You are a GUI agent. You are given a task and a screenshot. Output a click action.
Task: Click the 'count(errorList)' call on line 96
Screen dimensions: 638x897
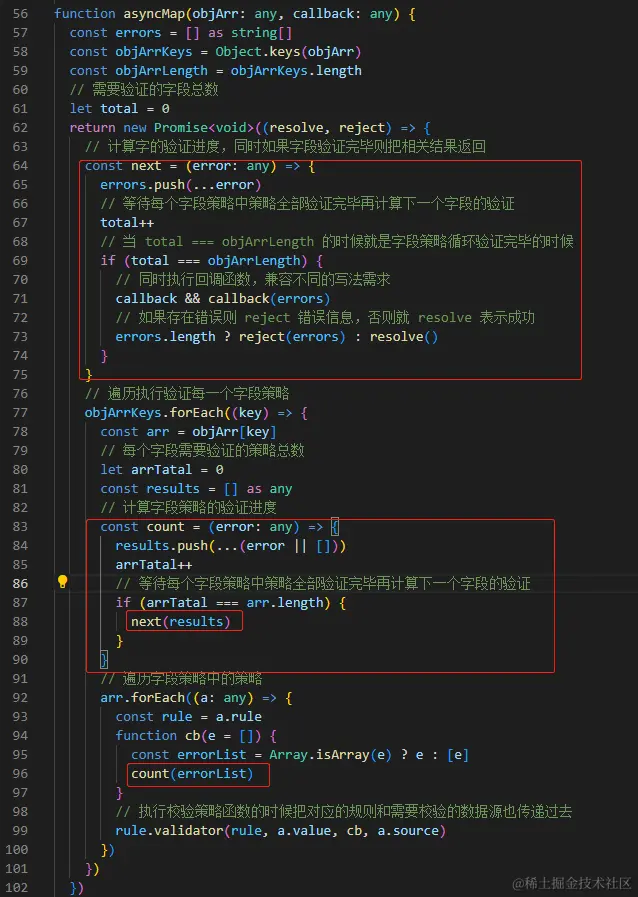point(192,773)
